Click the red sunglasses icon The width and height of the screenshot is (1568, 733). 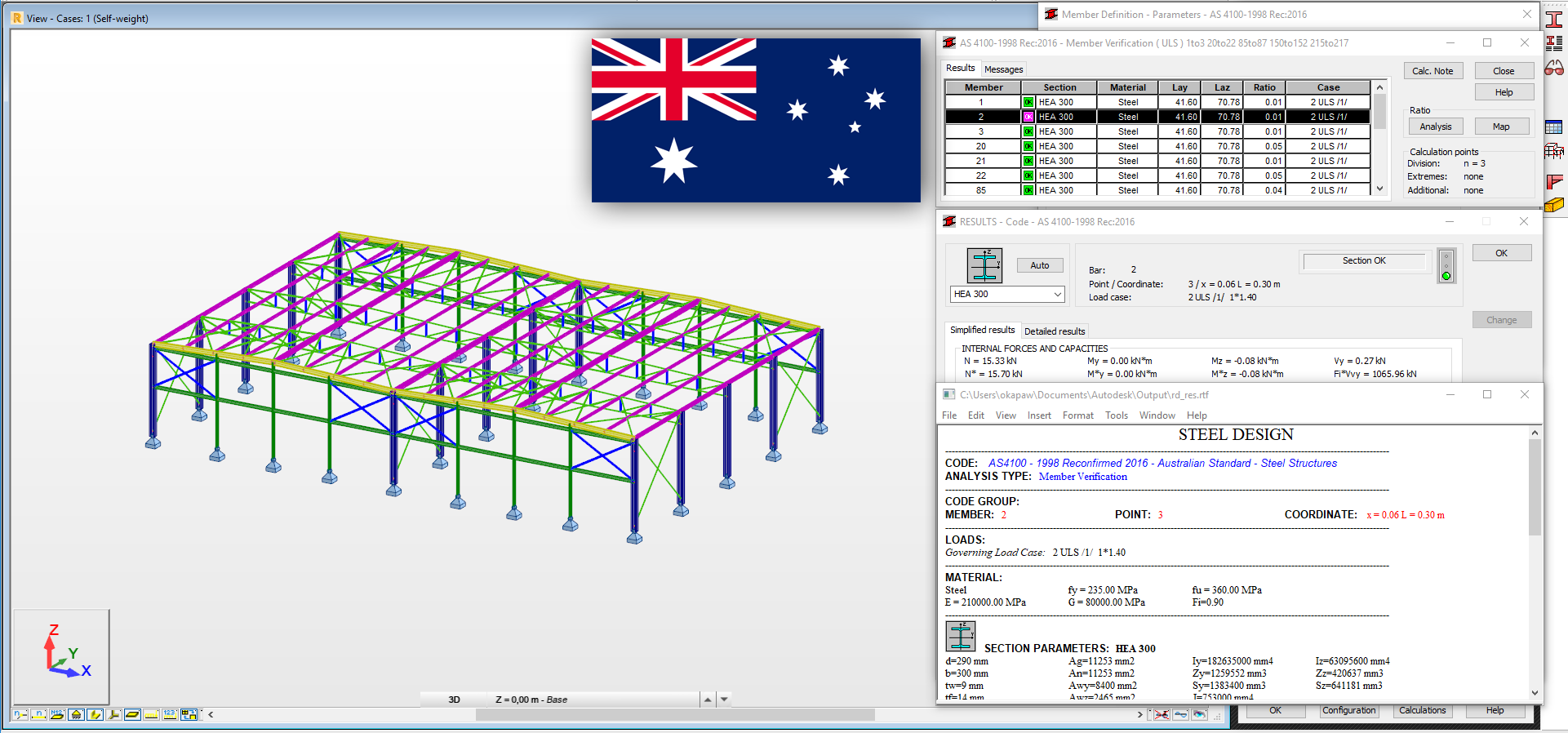click(1554, 69)
